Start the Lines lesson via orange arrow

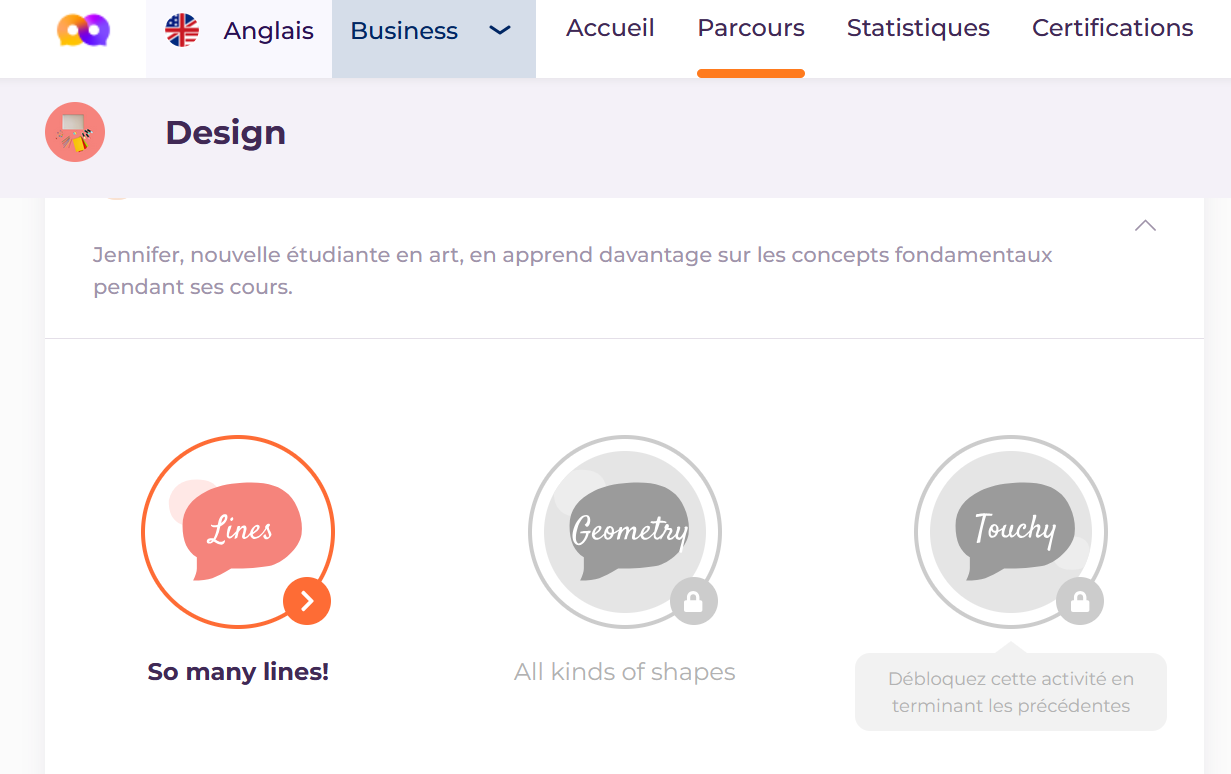(x=307, y=601)
